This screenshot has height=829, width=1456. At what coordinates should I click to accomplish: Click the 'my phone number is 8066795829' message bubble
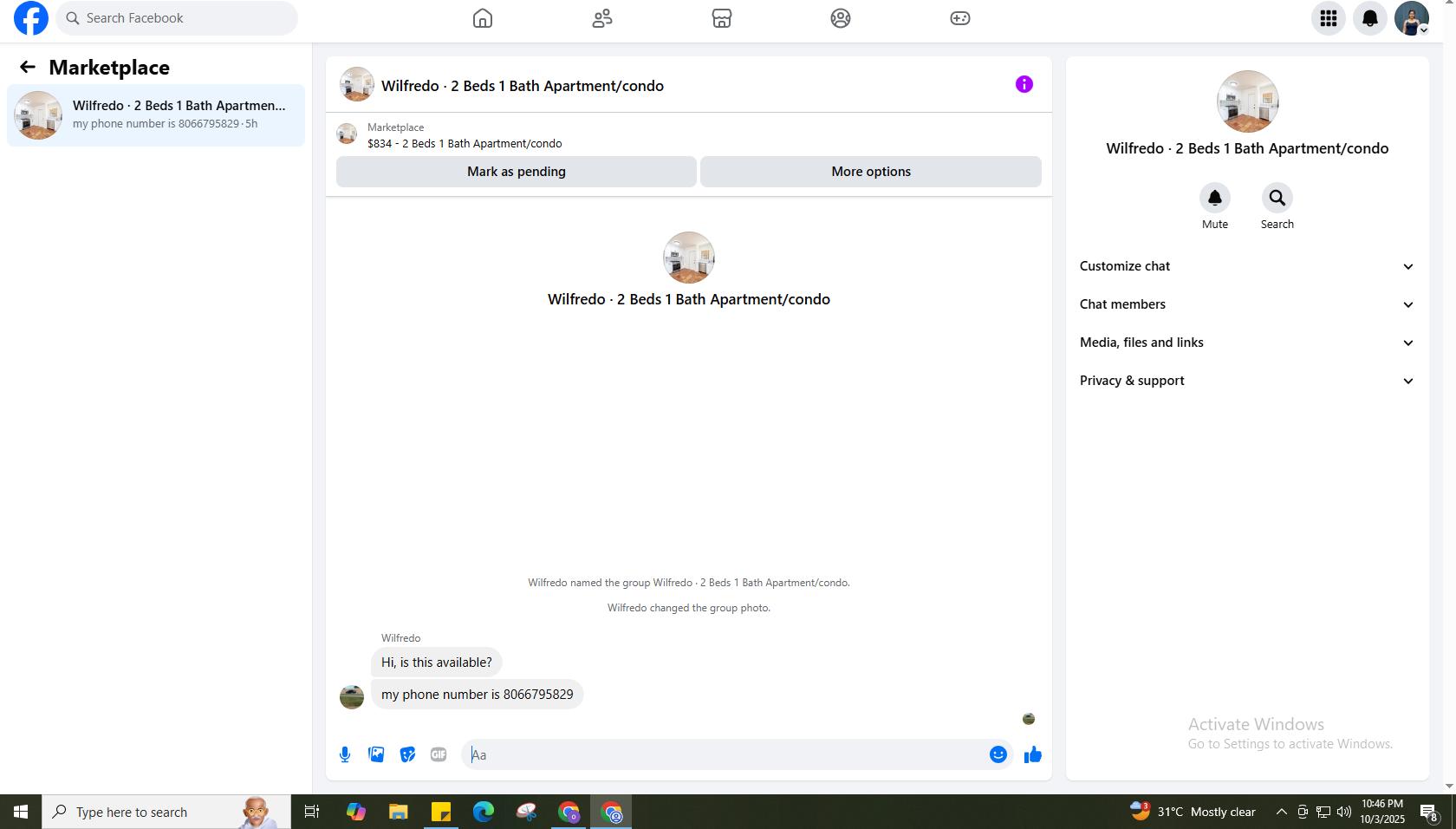point(478,695)
